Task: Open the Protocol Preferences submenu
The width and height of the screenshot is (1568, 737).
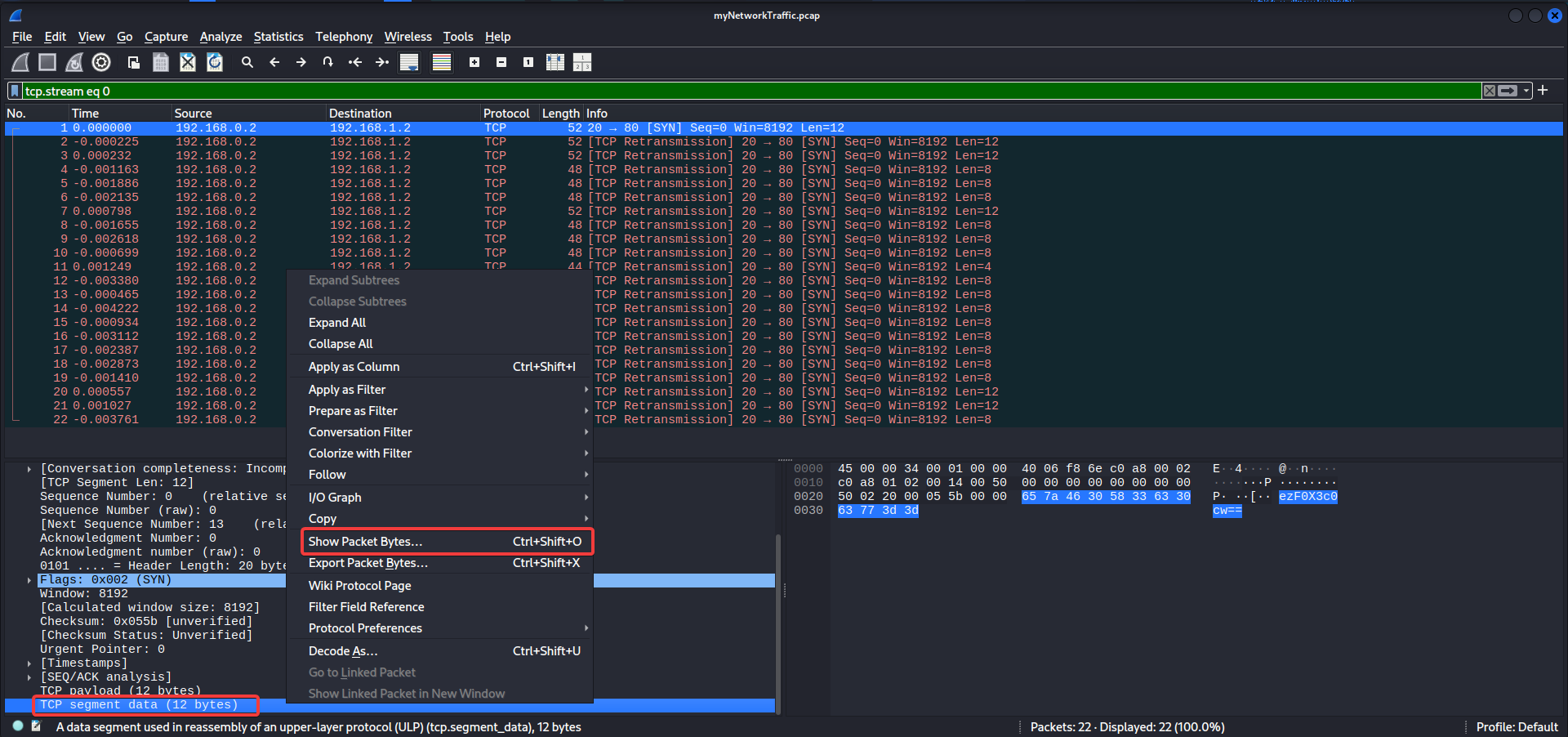Action: coord(439,628)
